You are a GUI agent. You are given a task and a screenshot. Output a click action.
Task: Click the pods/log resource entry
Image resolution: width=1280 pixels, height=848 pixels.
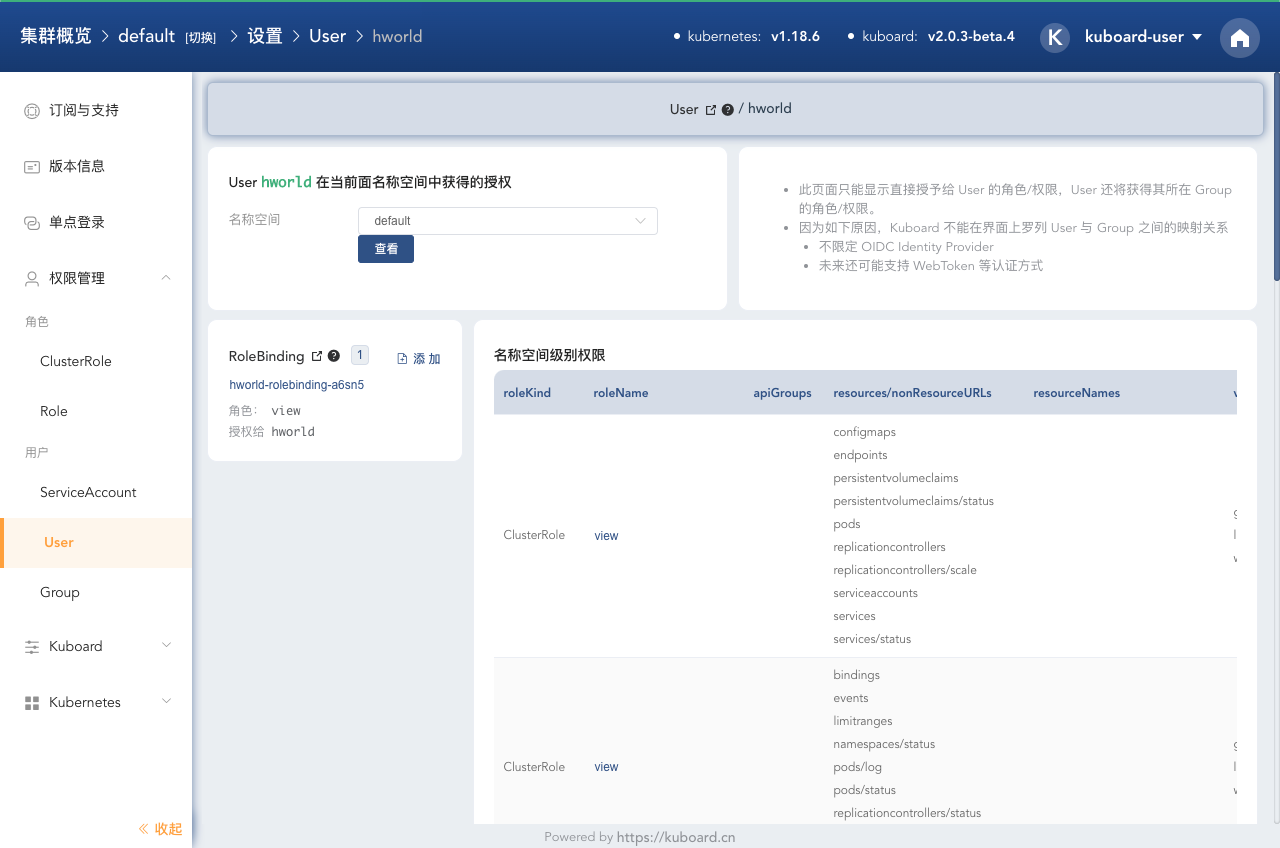[857, 767]
